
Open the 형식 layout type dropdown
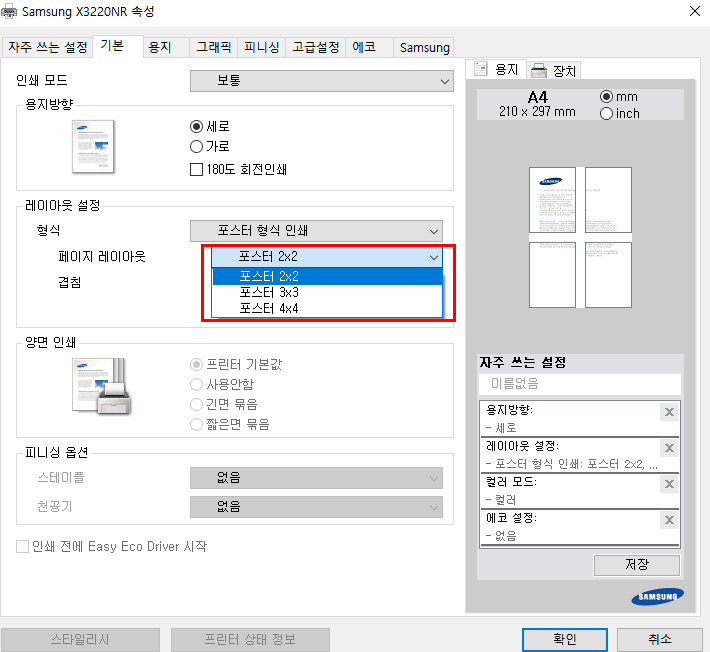(x=316, y=231)
